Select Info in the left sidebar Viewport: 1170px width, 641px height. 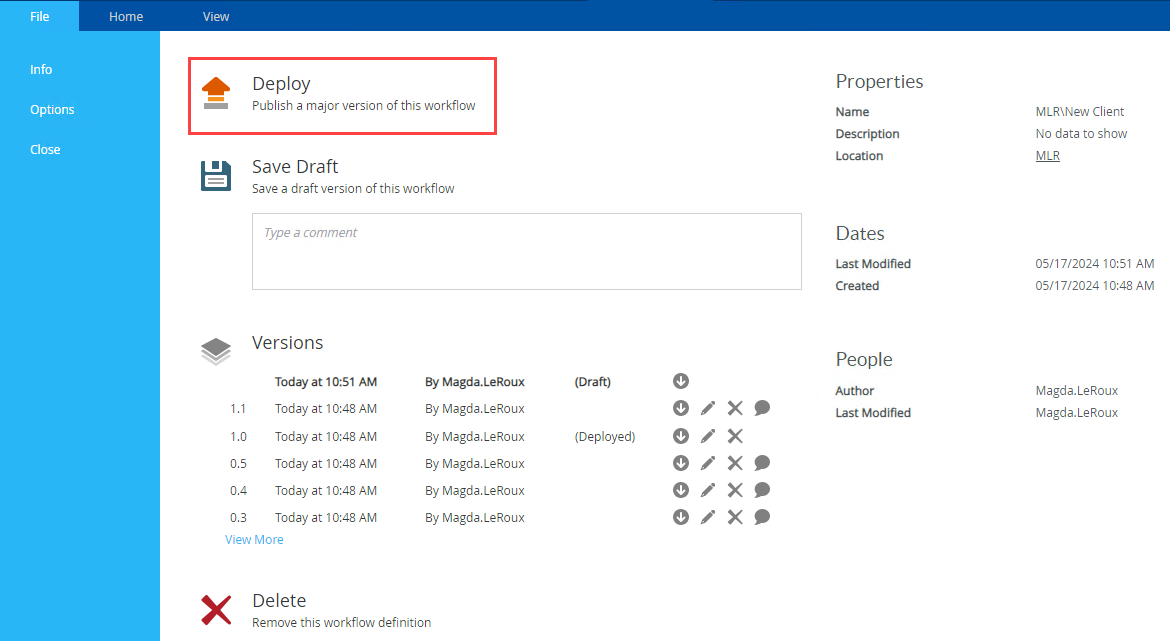pyautogui.click(x=41, y=70)
